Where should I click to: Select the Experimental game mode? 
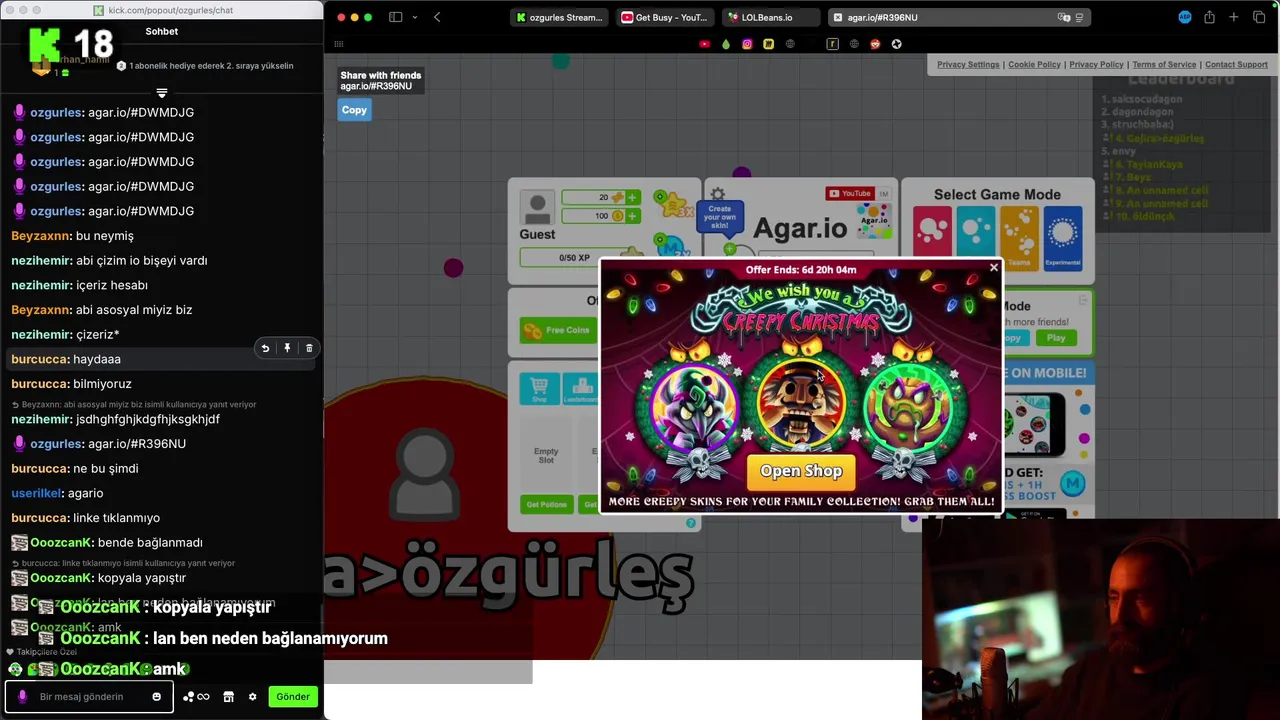click(1063, 238)
